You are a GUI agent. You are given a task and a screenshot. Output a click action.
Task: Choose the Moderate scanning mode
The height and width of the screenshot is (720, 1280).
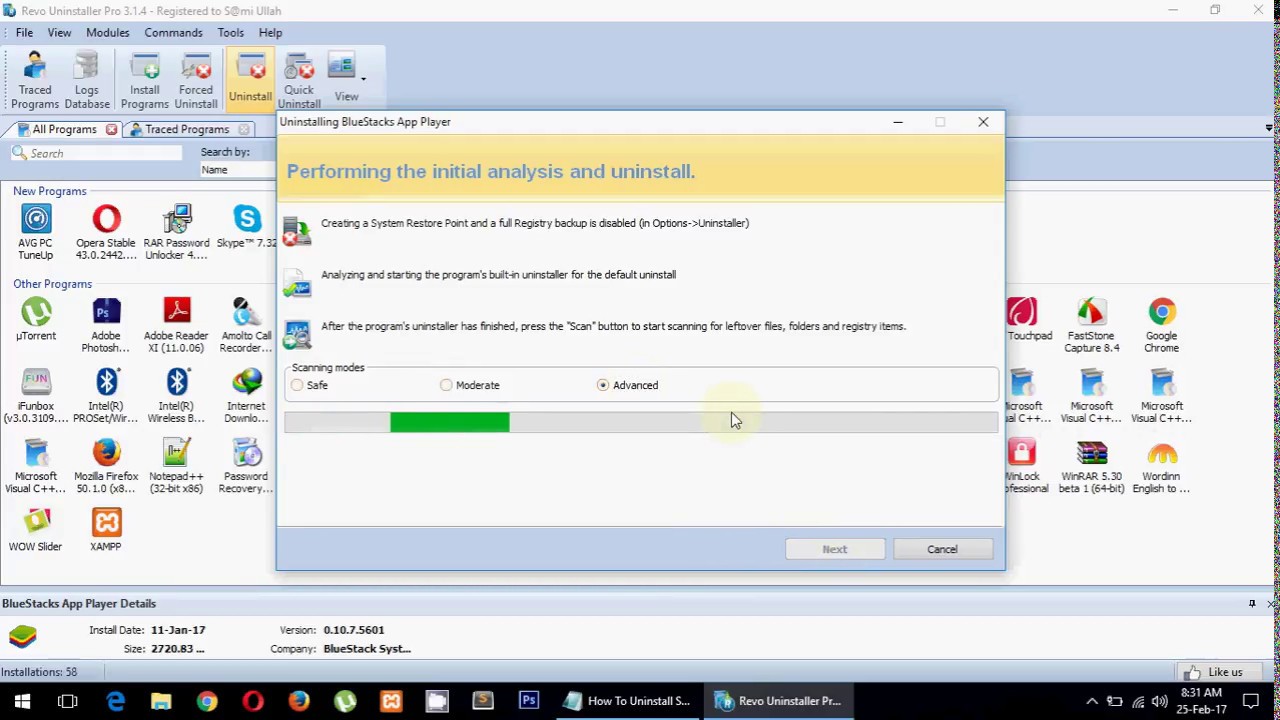tap(446, 385)
